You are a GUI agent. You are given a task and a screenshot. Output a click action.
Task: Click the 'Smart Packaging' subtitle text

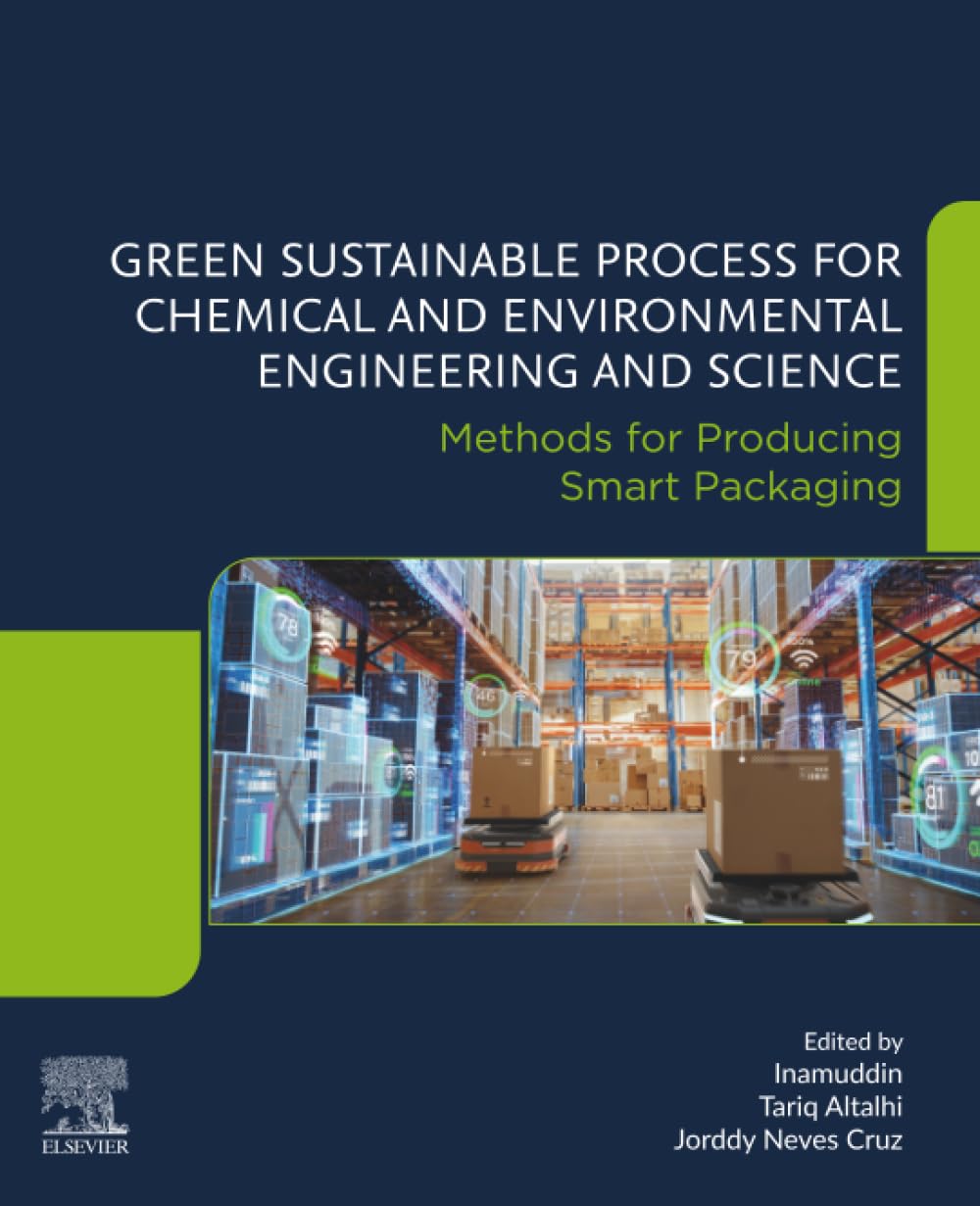729,486
